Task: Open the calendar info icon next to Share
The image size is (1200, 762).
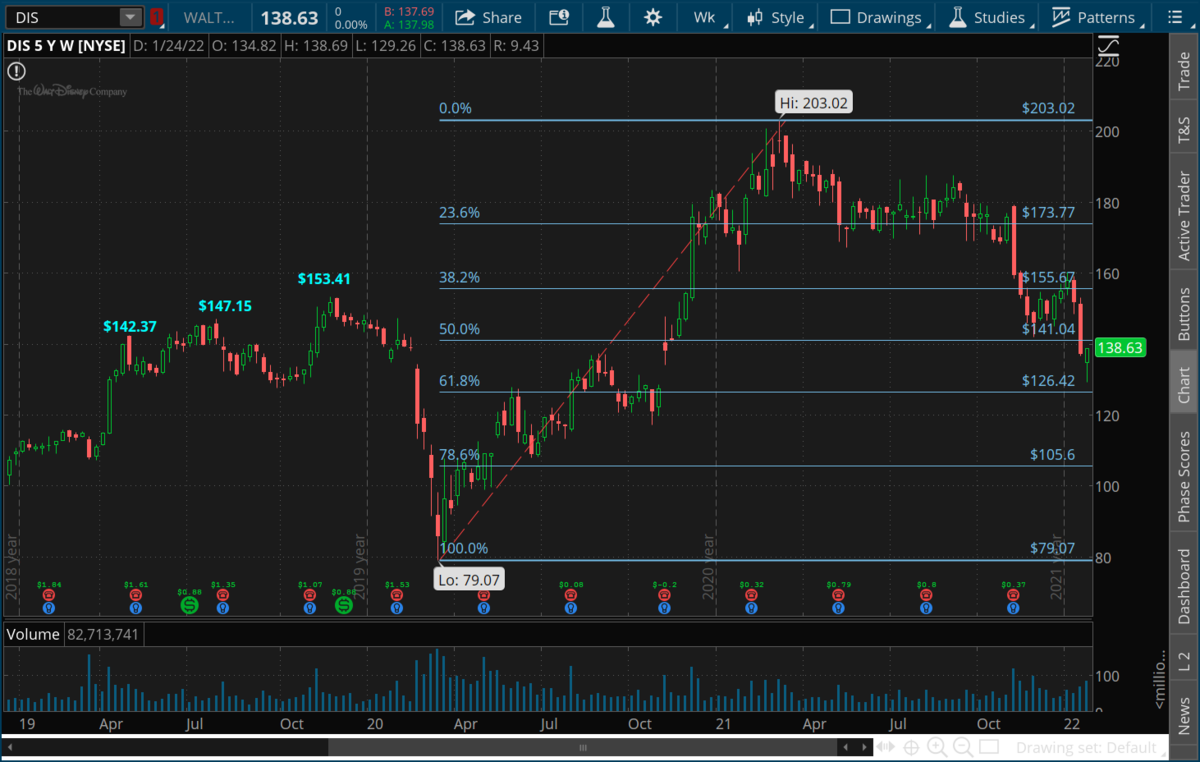Action: pyautogui.click(x=560, y=17)
